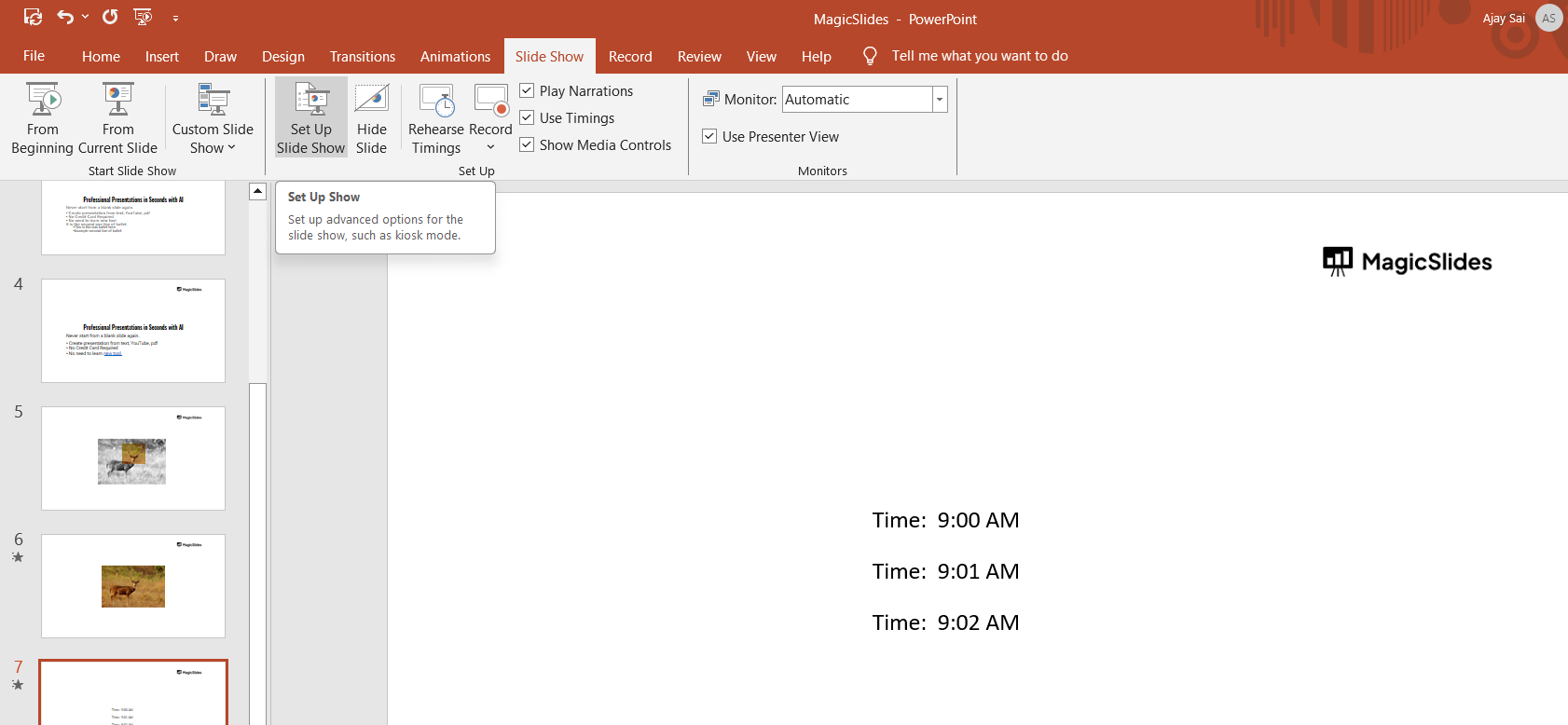This screenshot has width=1568, height=725.
Task: Expand the Record button dropdown arrow
Action: pyautogui.click(x=490, y=147)
